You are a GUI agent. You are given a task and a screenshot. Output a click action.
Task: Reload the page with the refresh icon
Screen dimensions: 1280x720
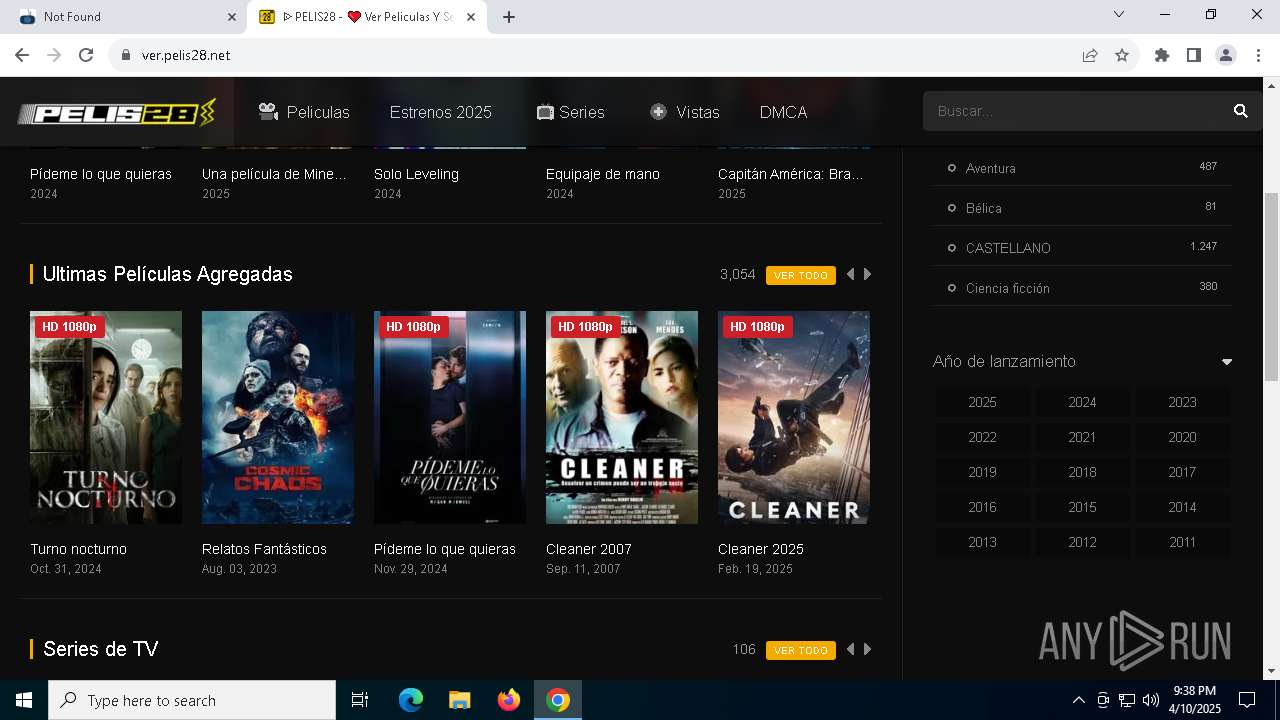tap(86, 55)
